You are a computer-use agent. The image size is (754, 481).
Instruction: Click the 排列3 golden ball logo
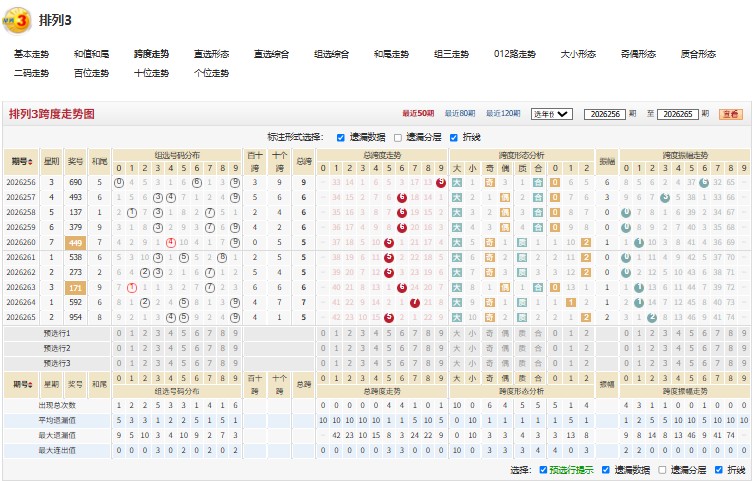pos(17,20)
